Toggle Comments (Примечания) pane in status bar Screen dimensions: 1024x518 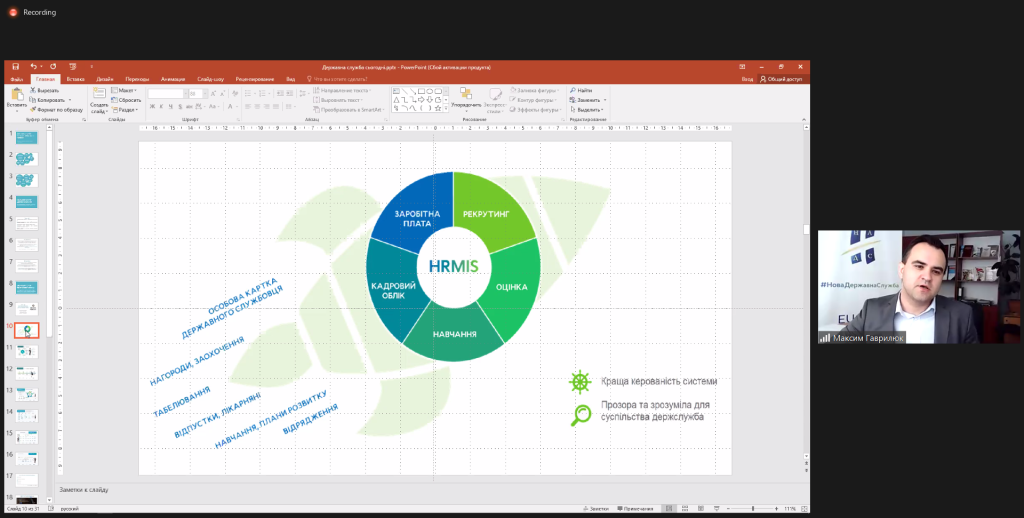(x=641, y=508)
